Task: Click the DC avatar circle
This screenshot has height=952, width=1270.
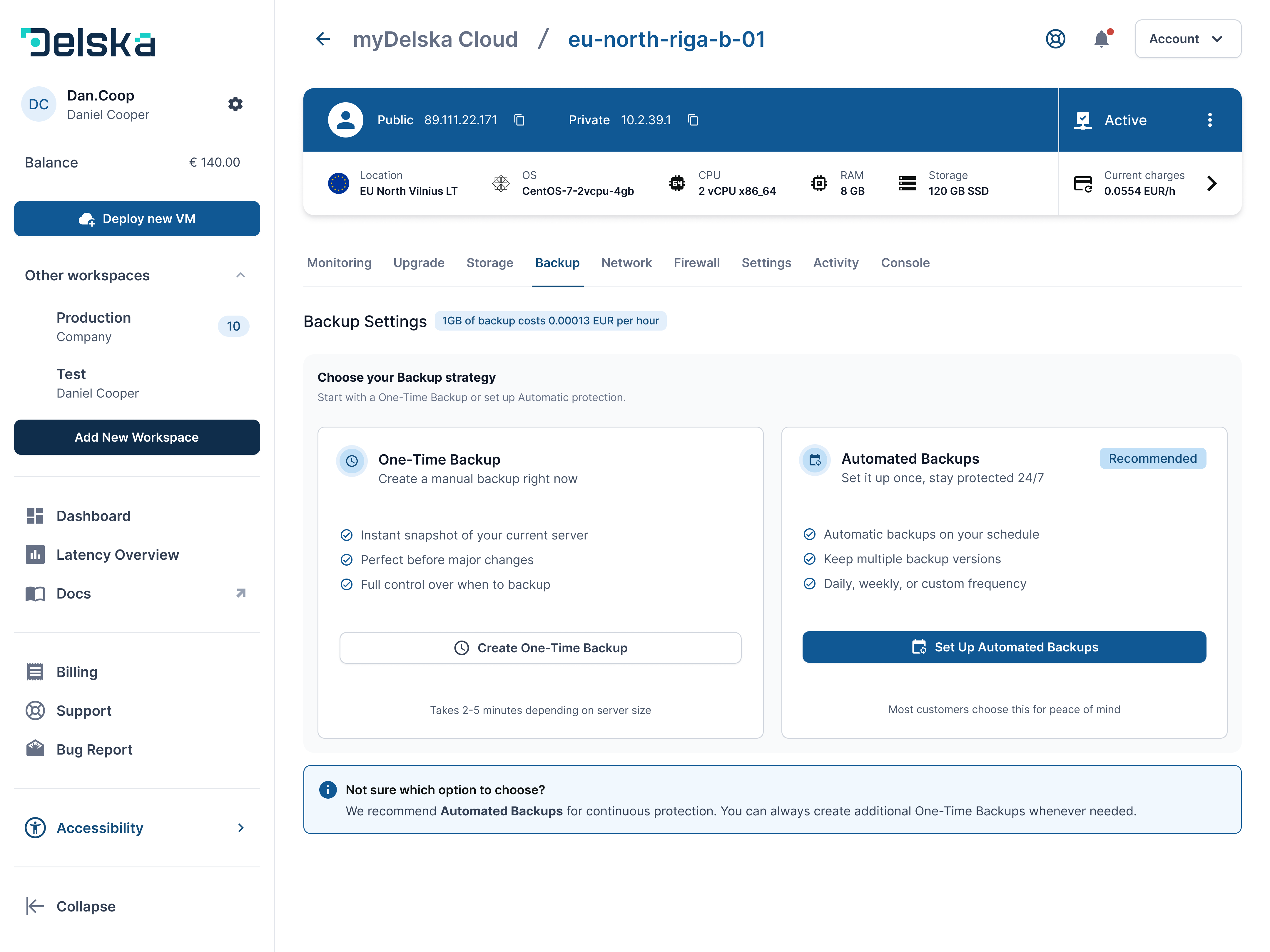Action: [39, 104]
